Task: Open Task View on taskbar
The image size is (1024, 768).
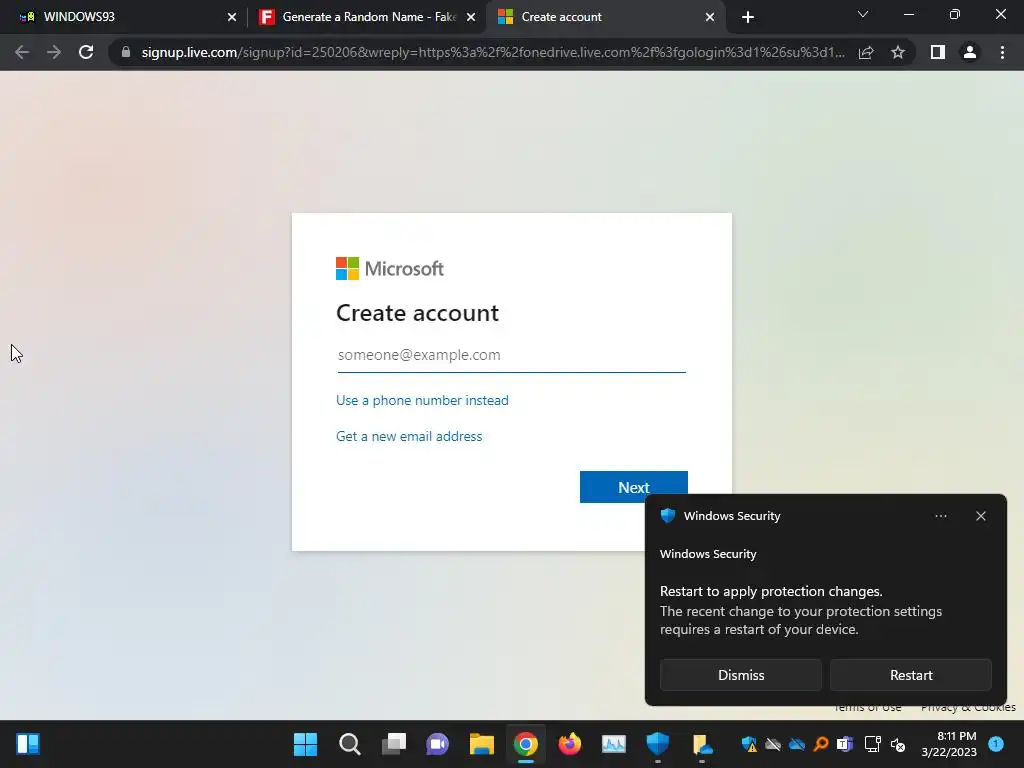Action: (393, 744)
